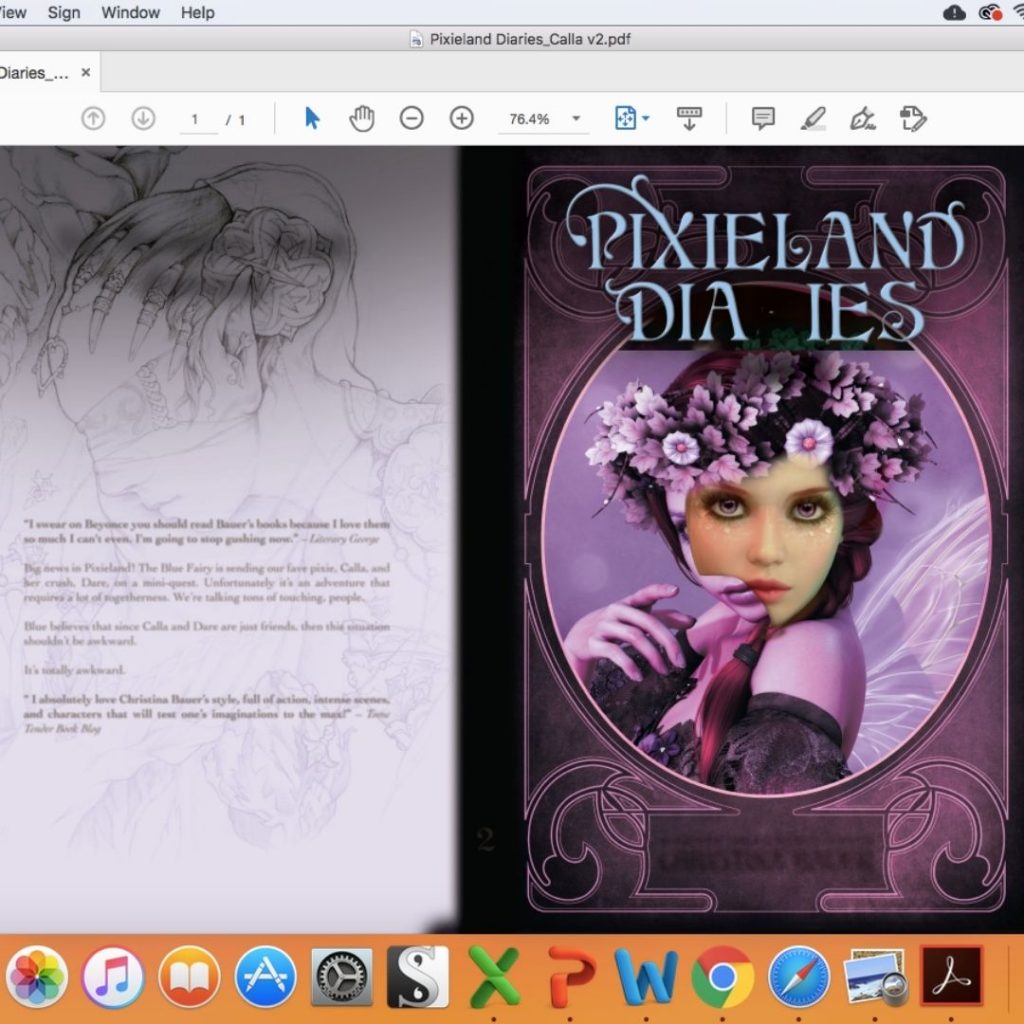Click the cloud status icon in menu bar

(x=954, y=12)
